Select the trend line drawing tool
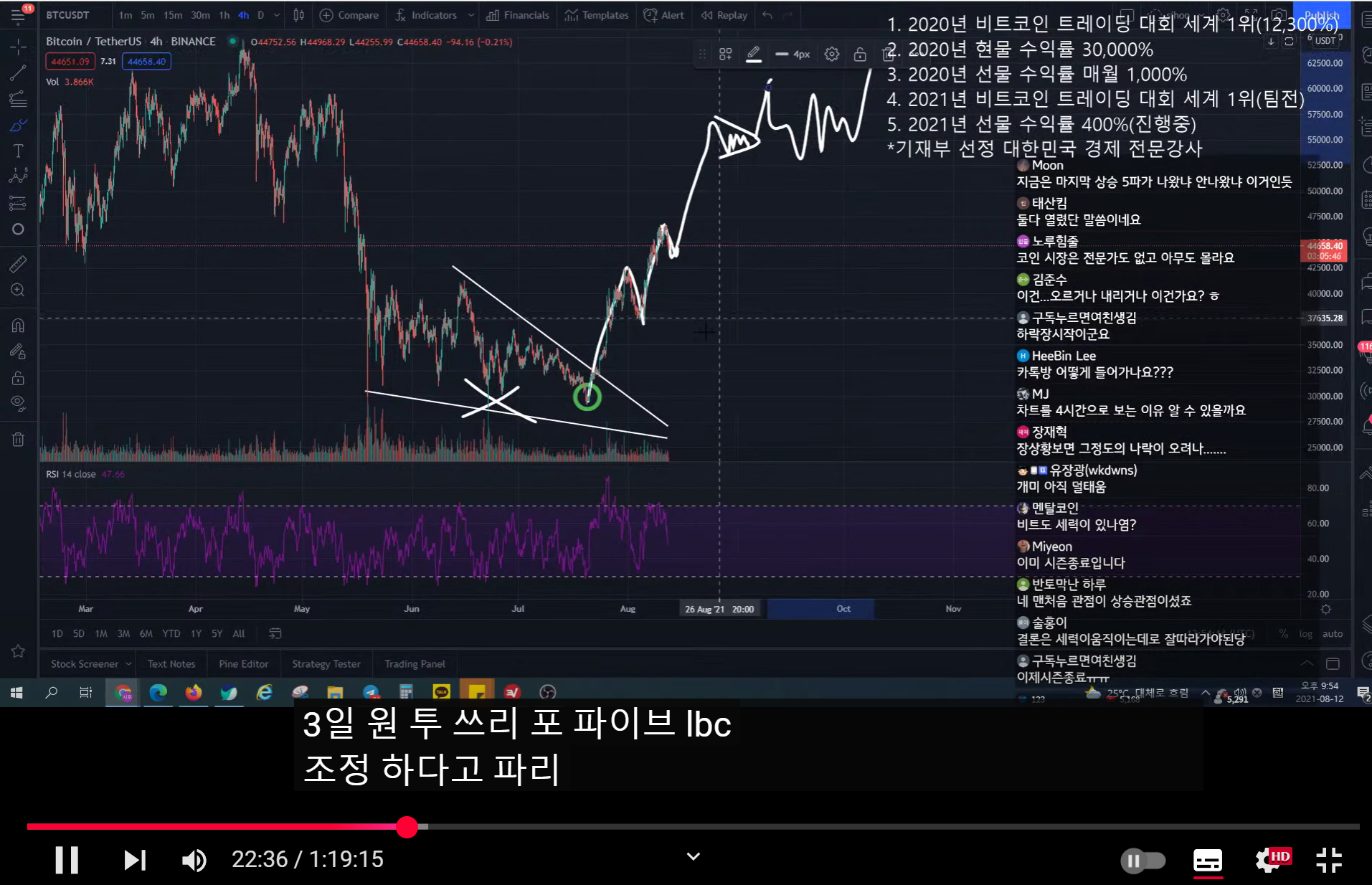1372x885 pixels. 18,72
